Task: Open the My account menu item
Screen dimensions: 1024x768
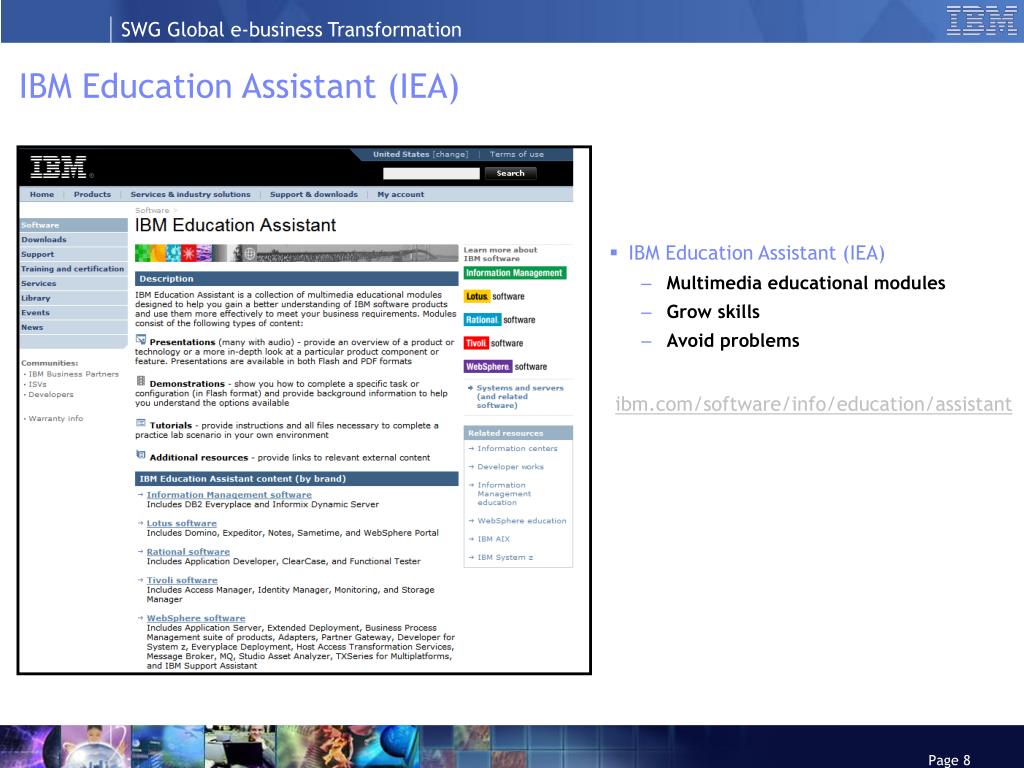Action: pyautogui.click(x=400, y=195)
